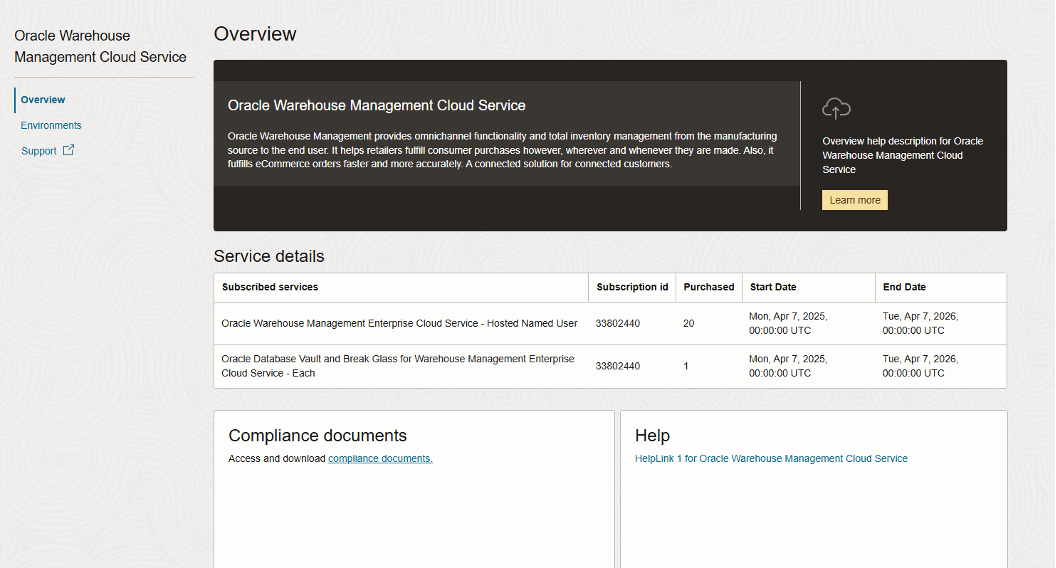Viewport: 1056px width, 568px height.
Task: Click the banner title Oracle Warehouse Management Cloud Service
Action: 376,106
